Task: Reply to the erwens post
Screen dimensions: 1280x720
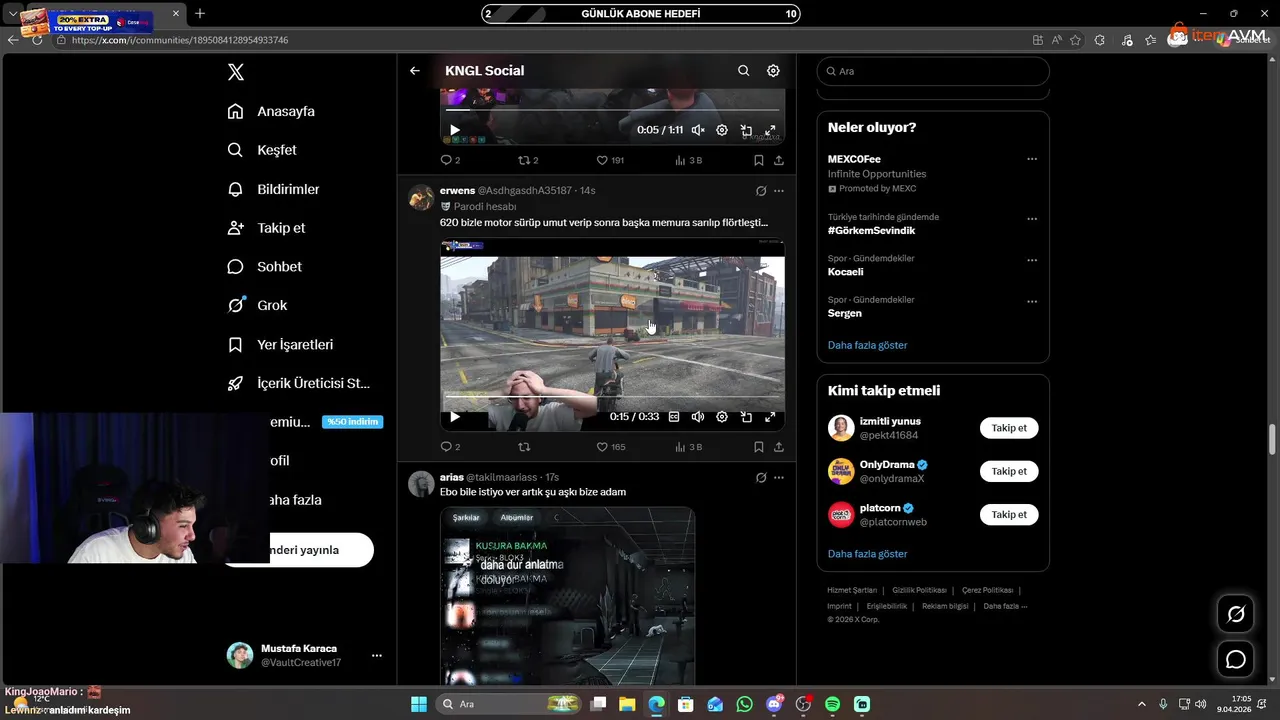Action: pos(450,447)
